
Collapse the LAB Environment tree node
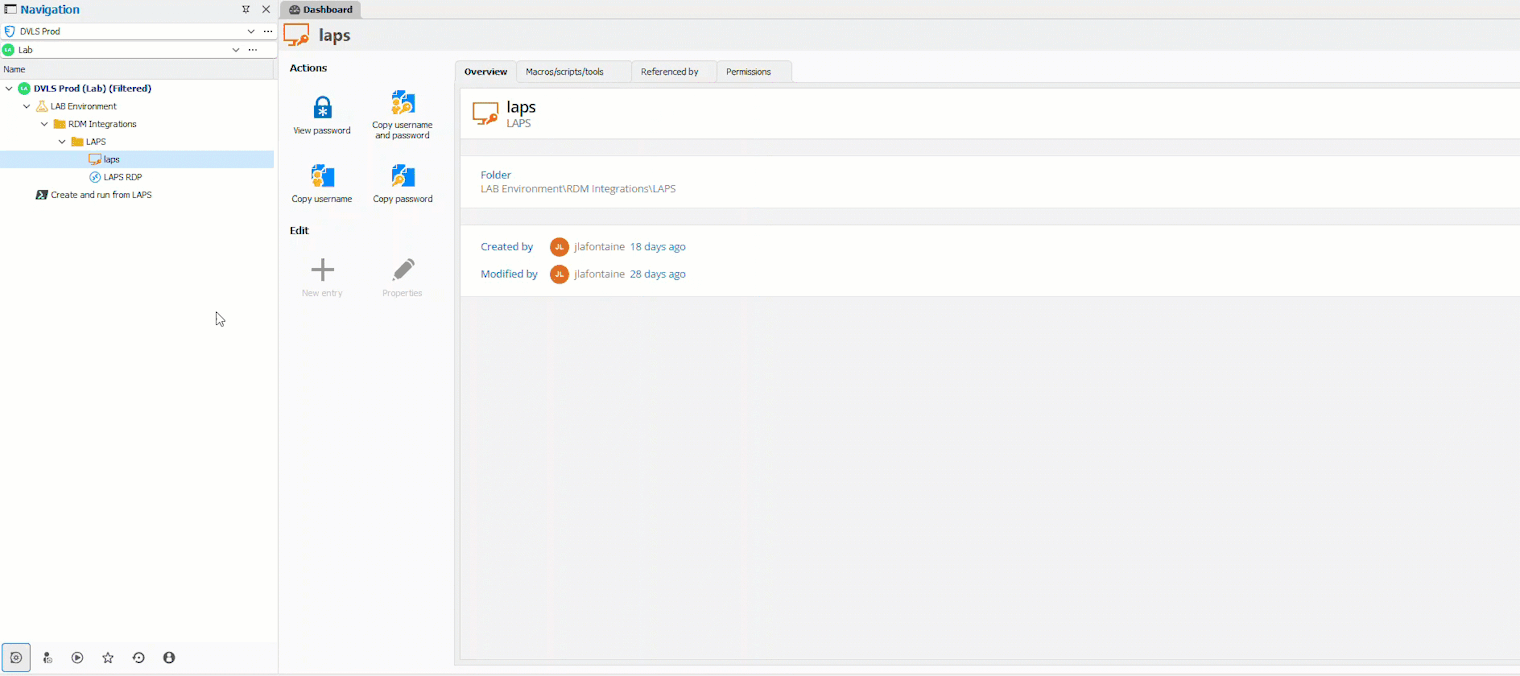27,106
